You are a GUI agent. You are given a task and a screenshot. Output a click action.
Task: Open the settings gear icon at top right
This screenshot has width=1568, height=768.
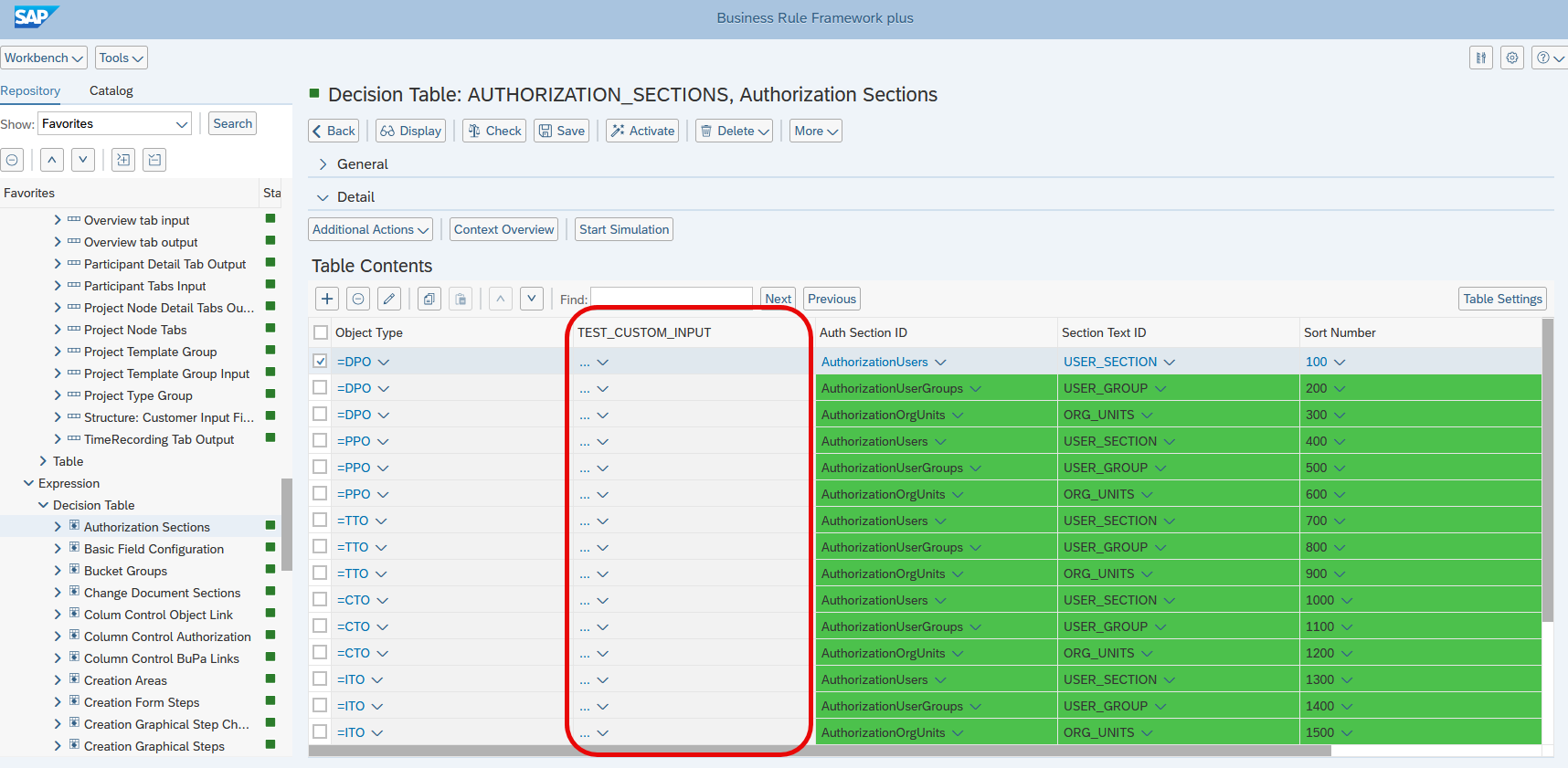pyautogui.click(x=1512, y=58)
